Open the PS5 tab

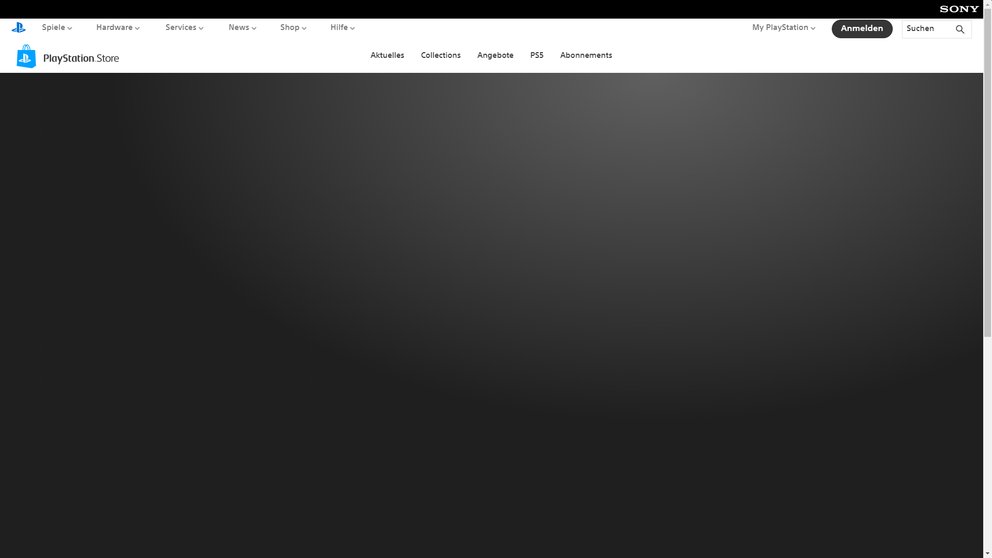pyautogui.click(x=536, y=56)
